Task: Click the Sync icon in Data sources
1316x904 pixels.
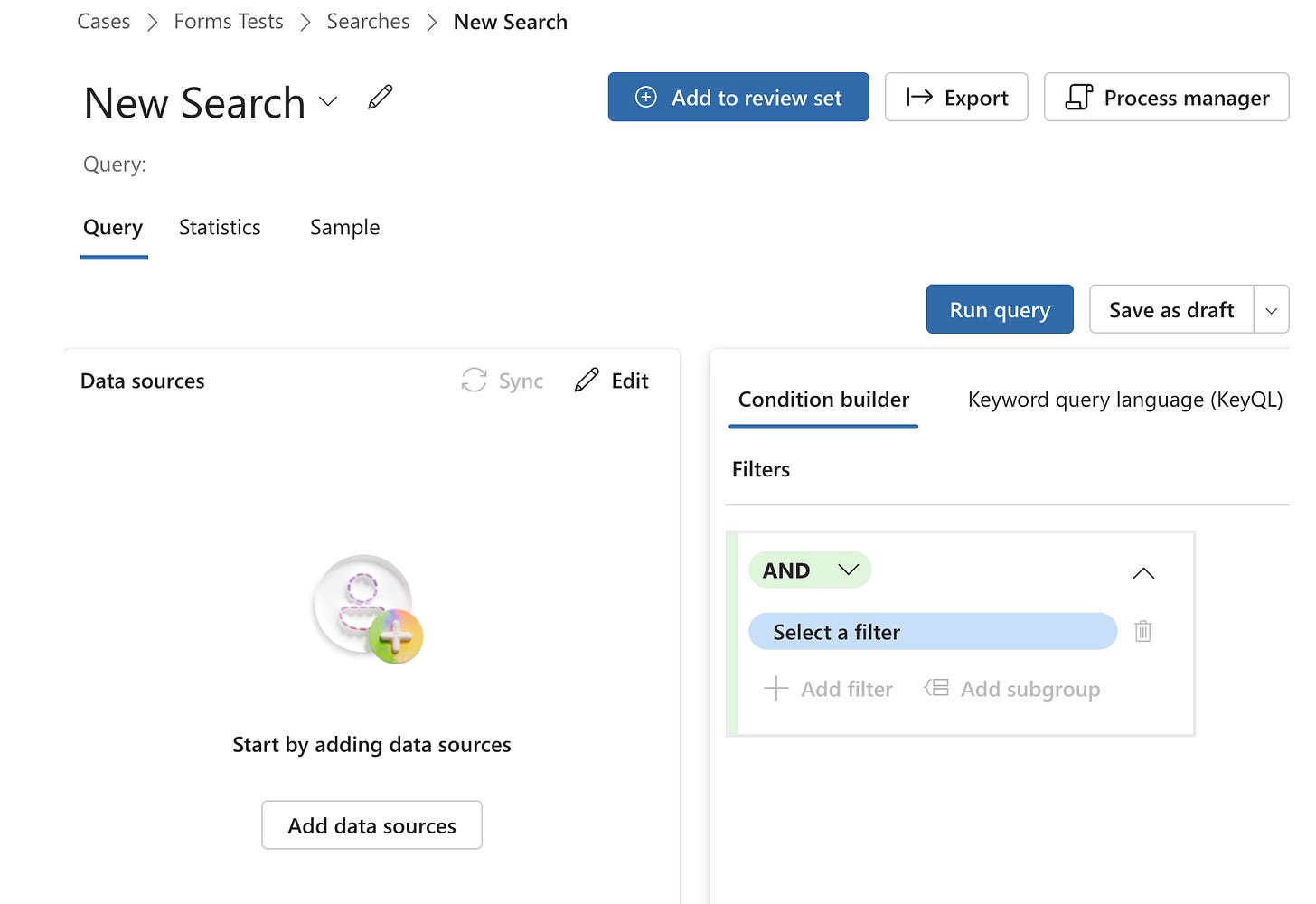Action: (475, 381)
